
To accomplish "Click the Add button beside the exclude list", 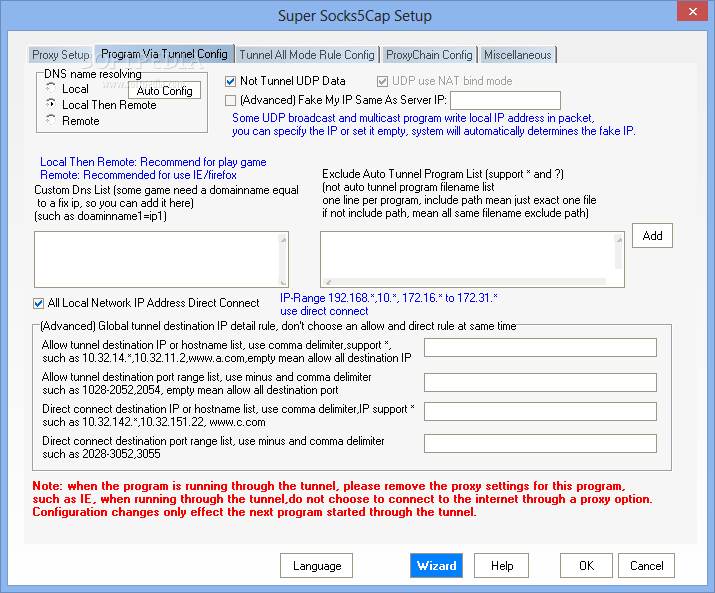I will click(652, 235).
